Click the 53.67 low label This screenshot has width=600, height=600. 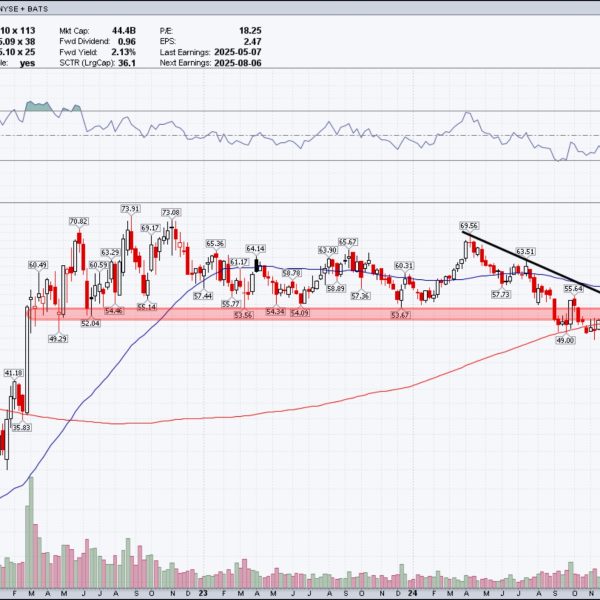point(401,315)
